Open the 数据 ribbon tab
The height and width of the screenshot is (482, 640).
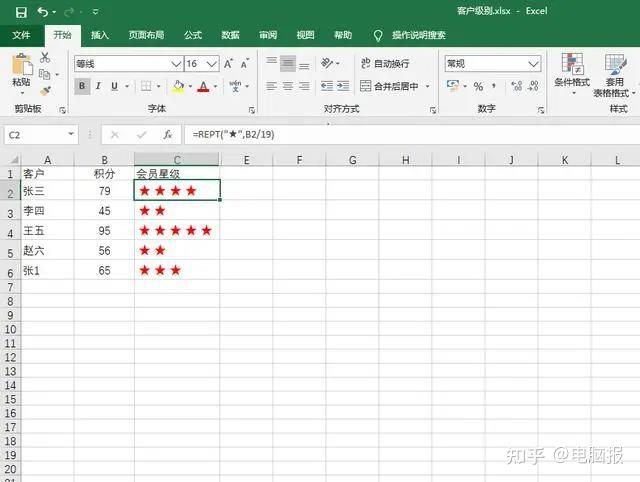tap(230, 35)
